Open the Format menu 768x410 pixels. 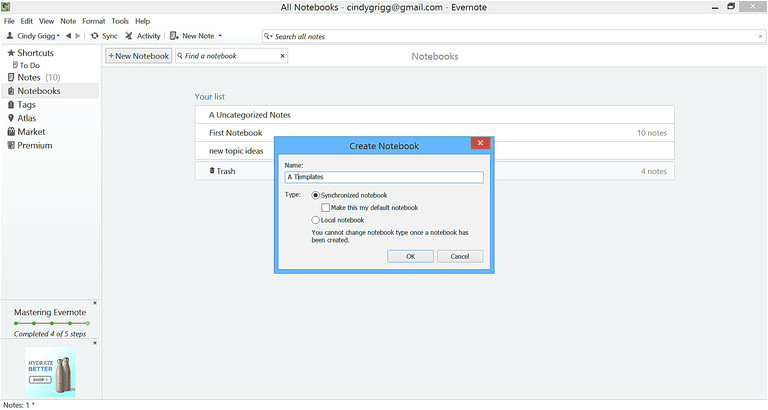pyautogui.click(x=93, y=21)
